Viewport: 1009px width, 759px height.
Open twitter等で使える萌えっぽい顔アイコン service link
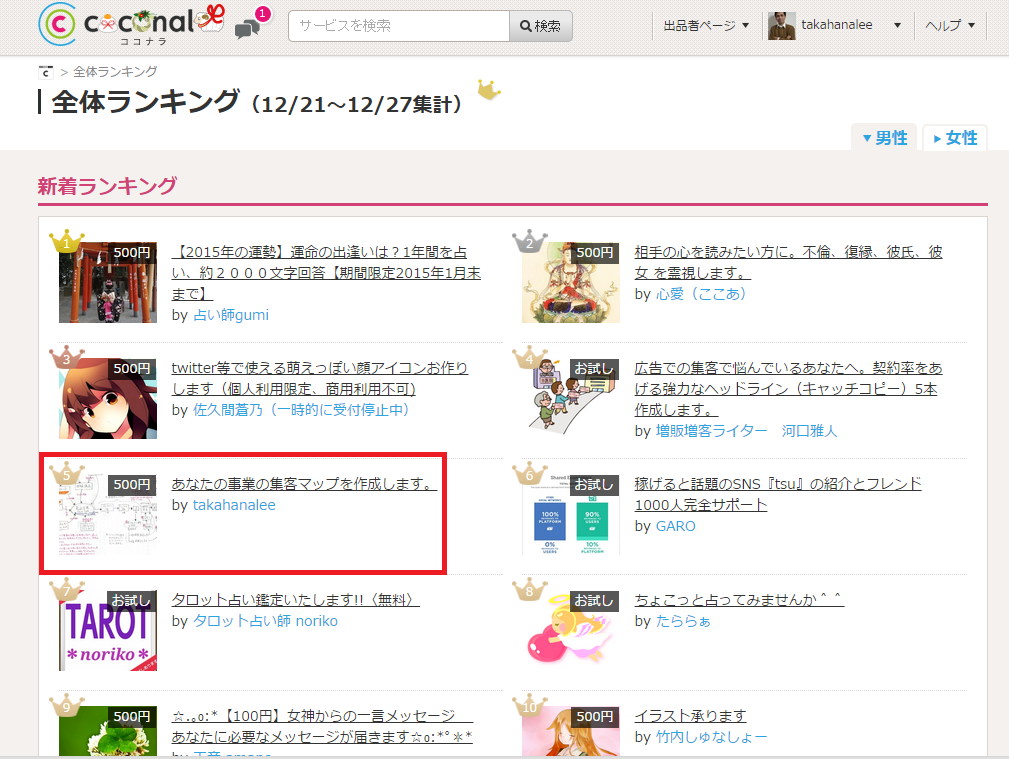[320, 378]
